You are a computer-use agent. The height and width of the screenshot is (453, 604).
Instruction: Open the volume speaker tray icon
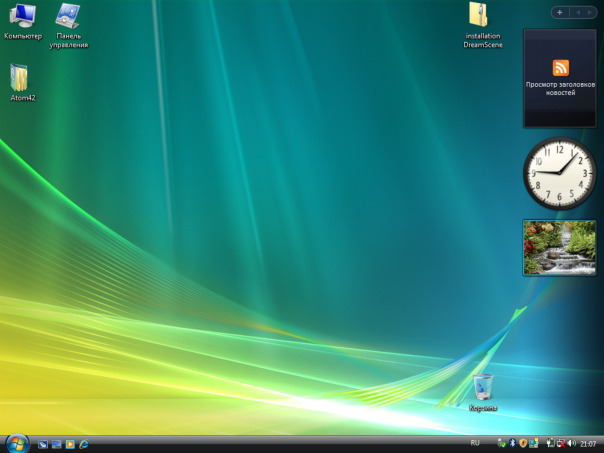pos(571,443)
